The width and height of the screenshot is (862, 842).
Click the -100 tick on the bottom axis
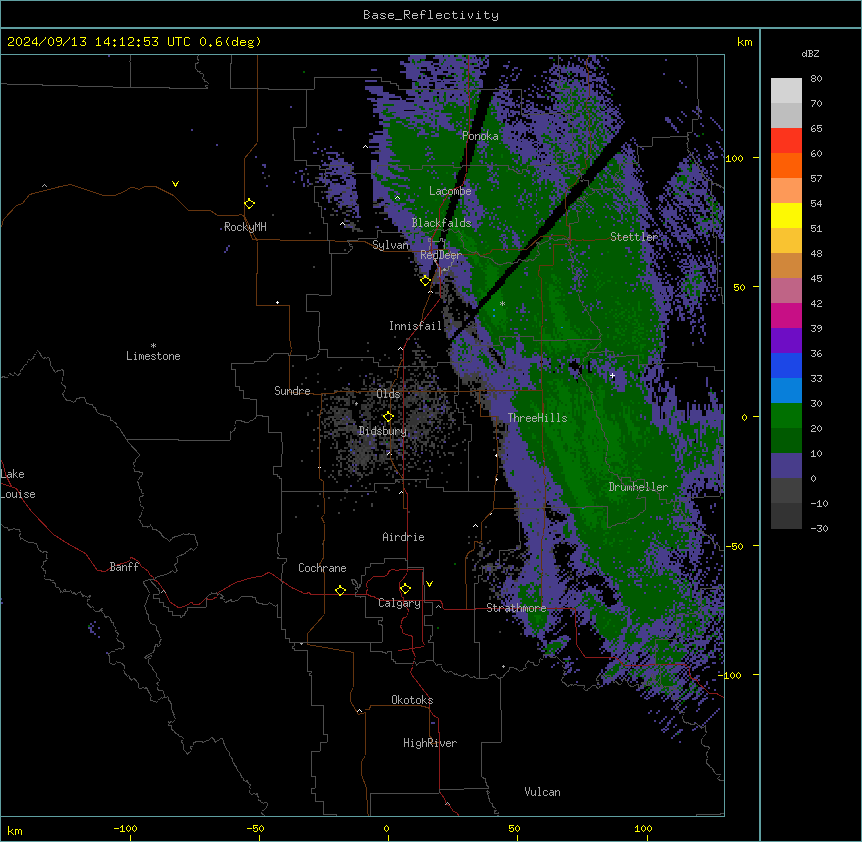coord(125,828)
